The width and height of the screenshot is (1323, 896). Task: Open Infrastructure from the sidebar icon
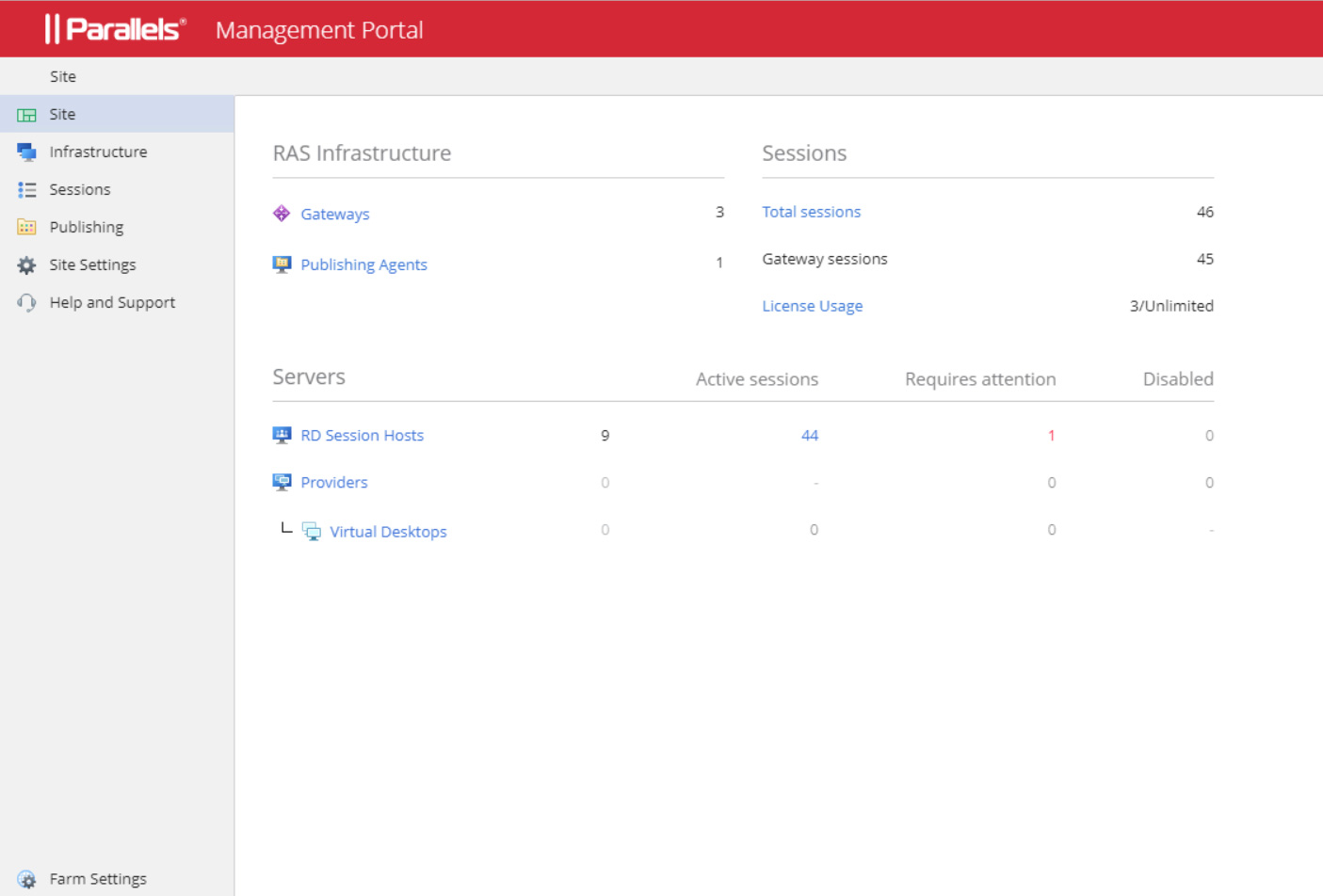click(26, 151)
